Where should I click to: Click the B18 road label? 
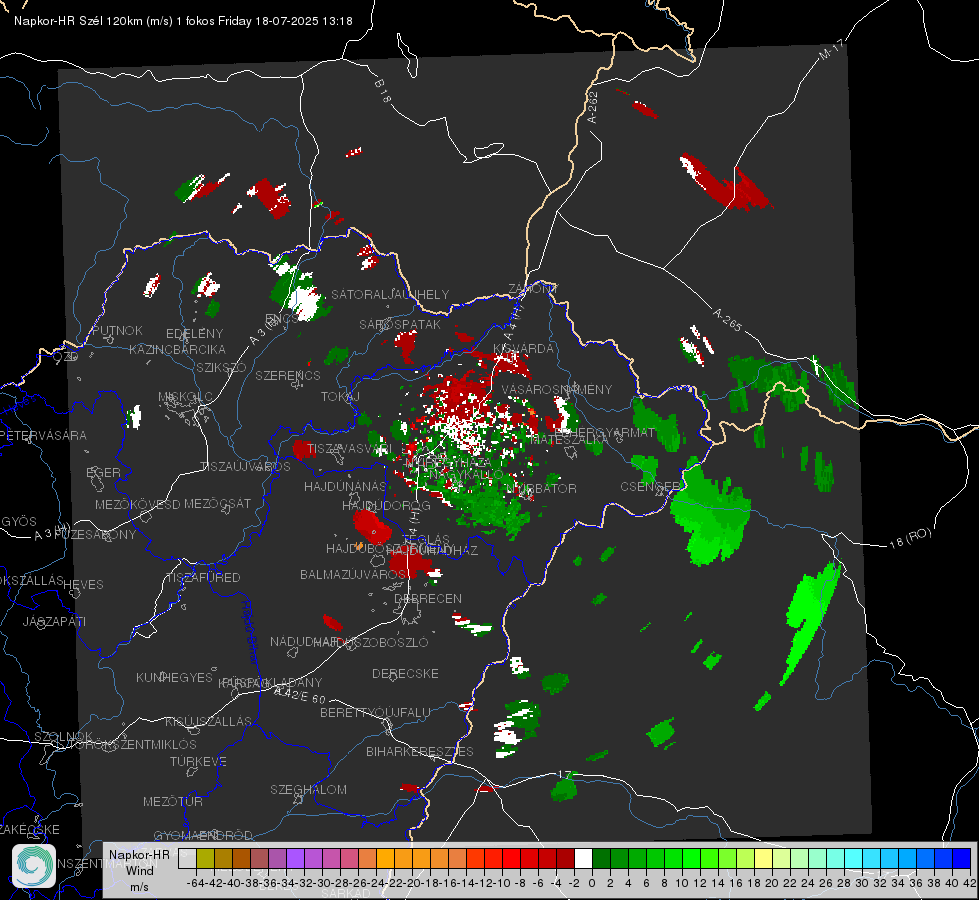coord(382,91)
